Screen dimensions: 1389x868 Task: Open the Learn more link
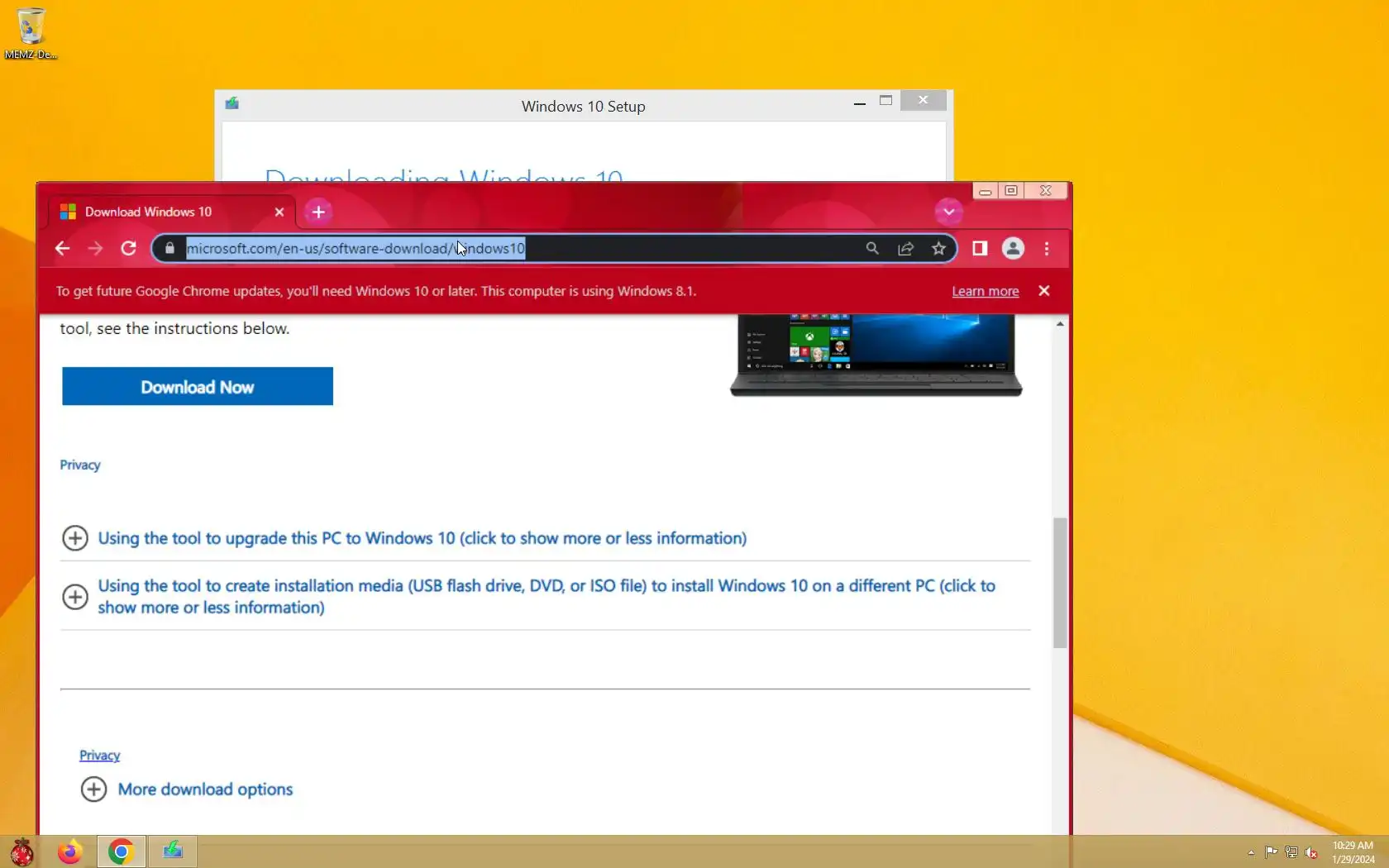pyautogui.click(x=986, y=291)
